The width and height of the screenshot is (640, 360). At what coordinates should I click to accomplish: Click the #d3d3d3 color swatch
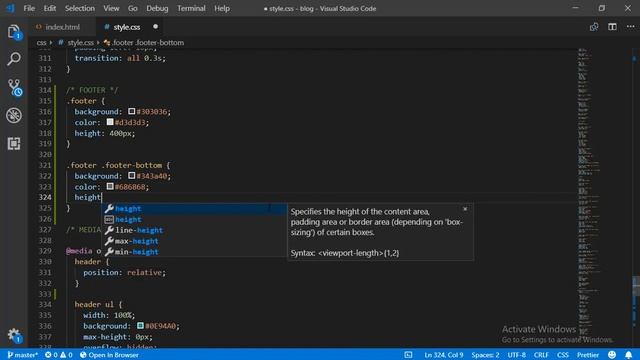click(x=110, y=122)
